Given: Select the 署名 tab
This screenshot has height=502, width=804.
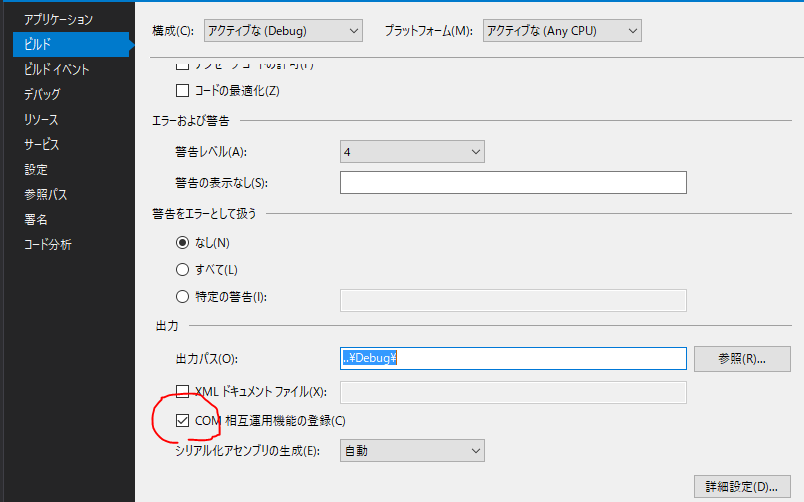Looking at the screenshot, I should (x=36, y=220).
